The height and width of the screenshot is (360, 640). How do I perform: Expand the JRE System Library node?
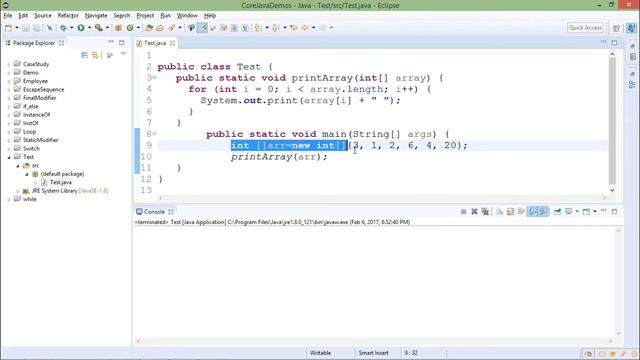pyautogui.click(x=18, y=191)
